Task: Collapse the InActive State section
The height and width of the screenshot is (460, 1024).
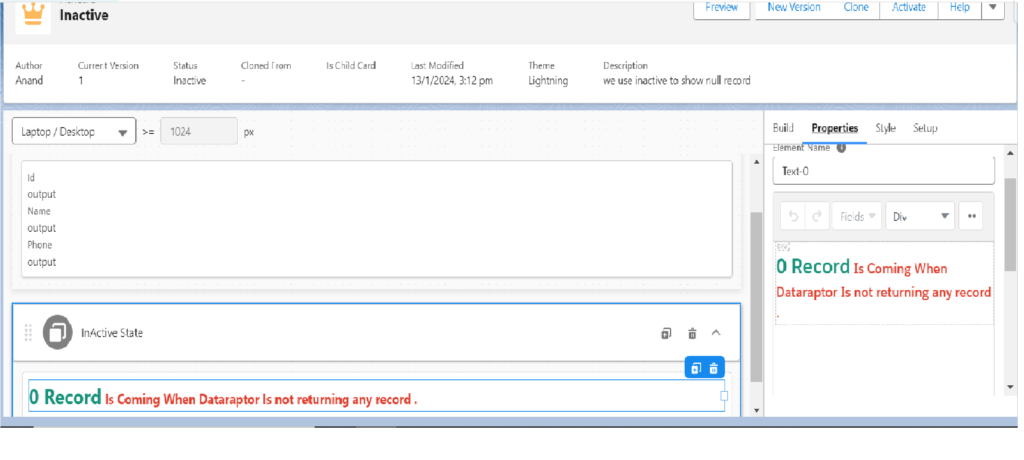Action: point(716,333)
